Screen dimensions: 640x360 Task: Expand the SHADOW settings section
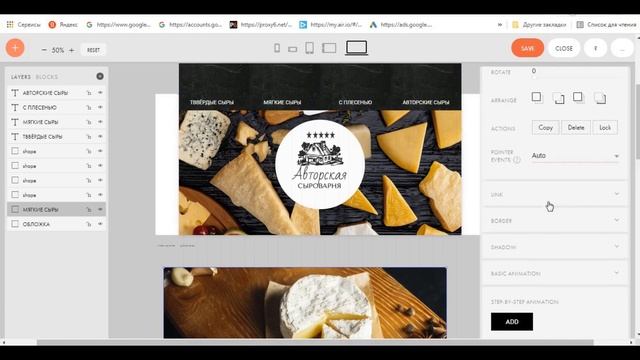pos(555,247)
